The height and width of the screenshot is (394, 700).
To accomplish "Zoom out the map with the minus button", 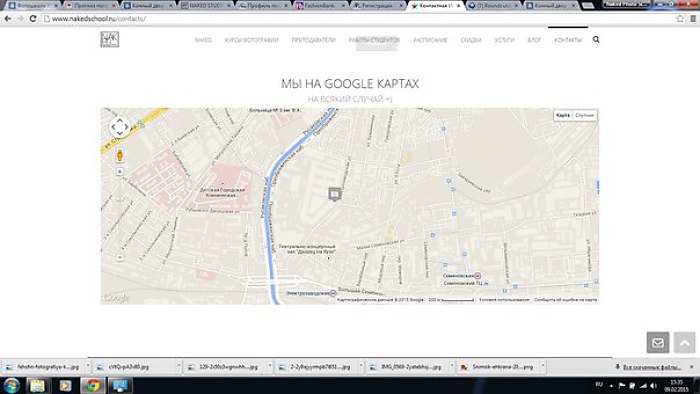I will [x=120, y=257].
